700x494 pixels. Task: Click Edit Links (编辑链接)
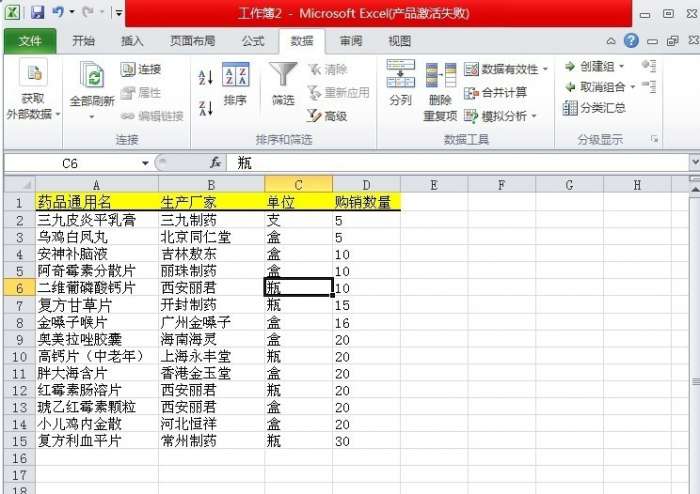[x=152, y=116]
